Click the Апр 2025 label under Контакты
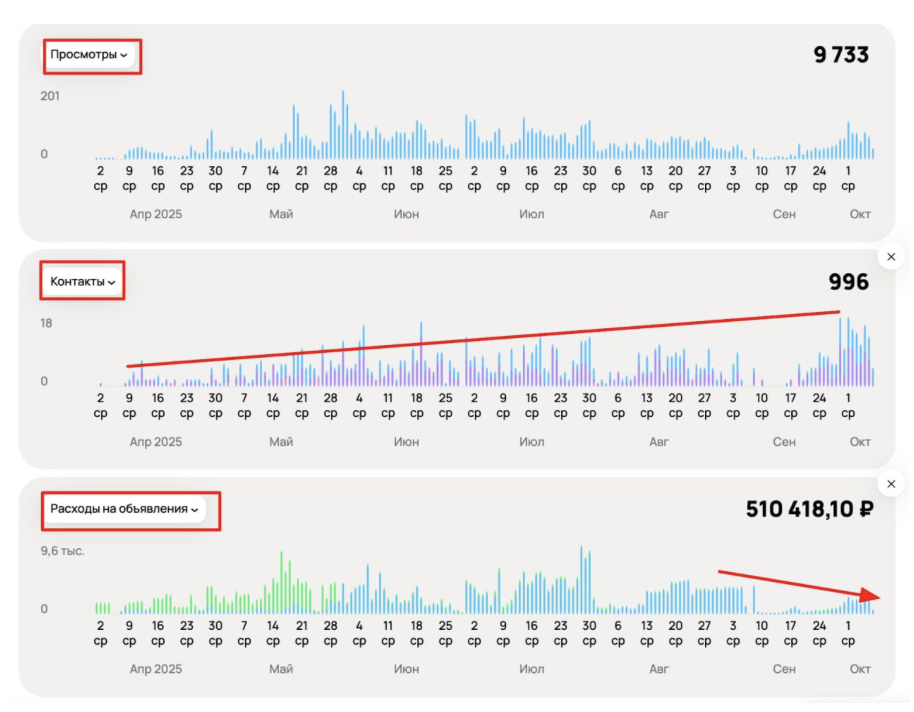 156,441
